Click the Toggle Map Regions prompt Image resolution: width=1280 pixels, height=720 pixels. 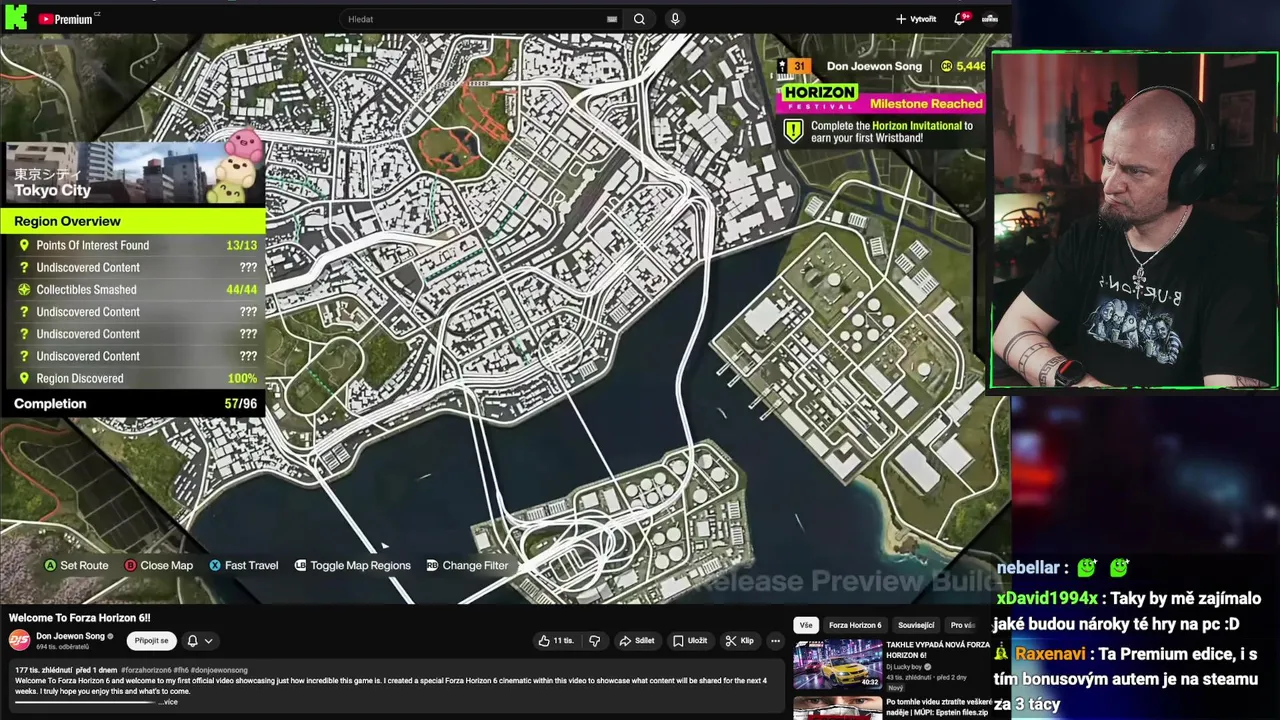[352, 566]
